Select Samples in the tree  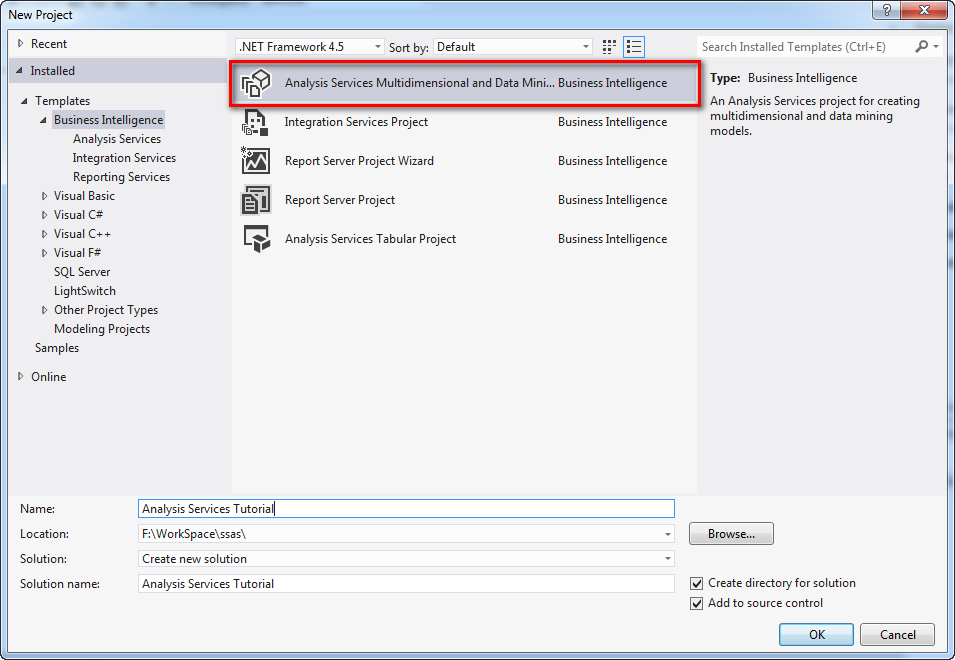pos(57,348)
